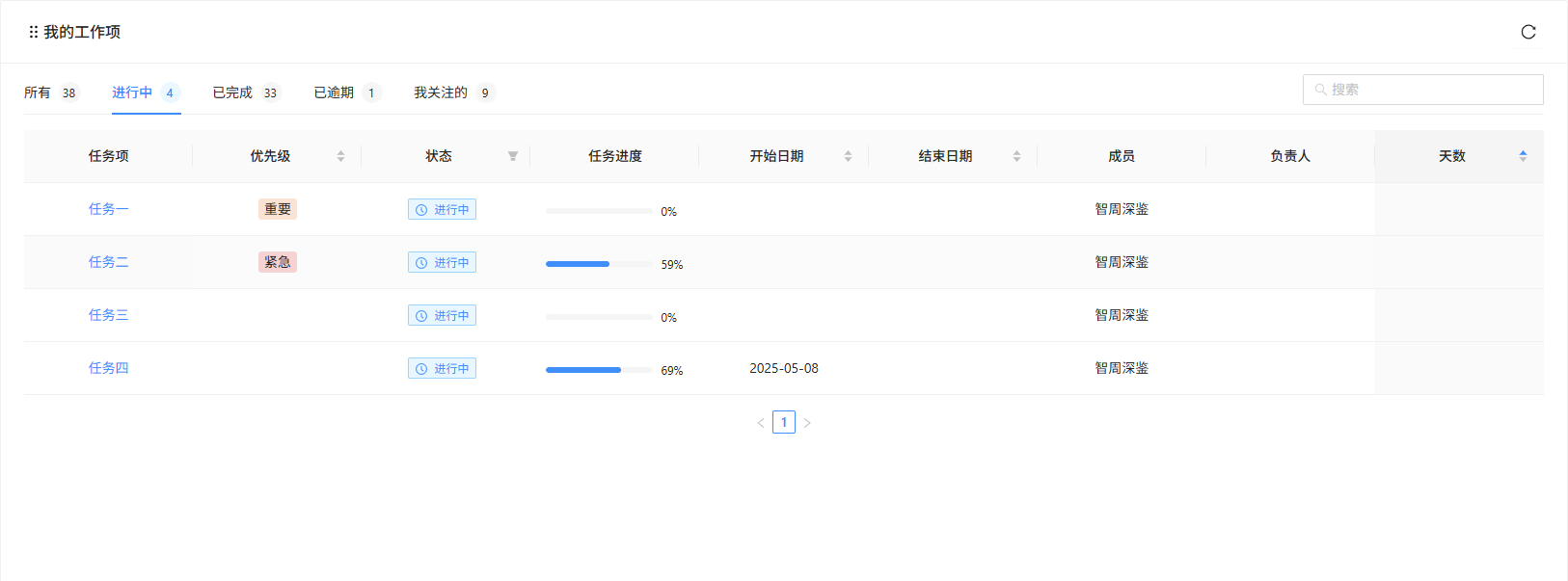This screenshot has height=581, width=1568.
Task: Click the 任务三 link
Action: pos(108,315)
